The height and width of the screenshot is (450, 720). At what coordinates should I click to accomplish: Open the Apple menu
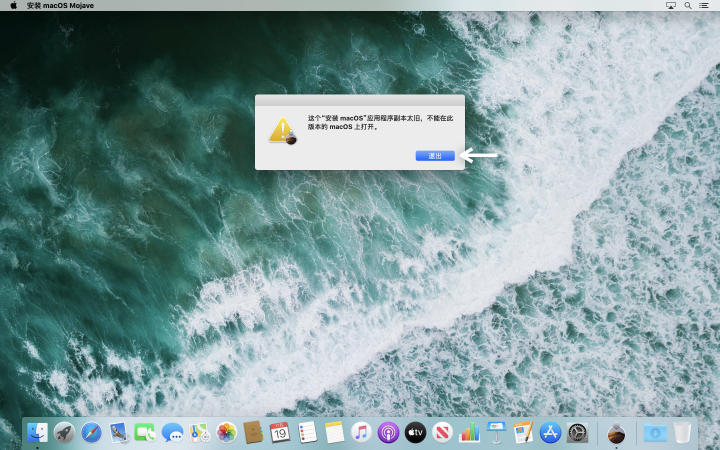tap(13, 6)
